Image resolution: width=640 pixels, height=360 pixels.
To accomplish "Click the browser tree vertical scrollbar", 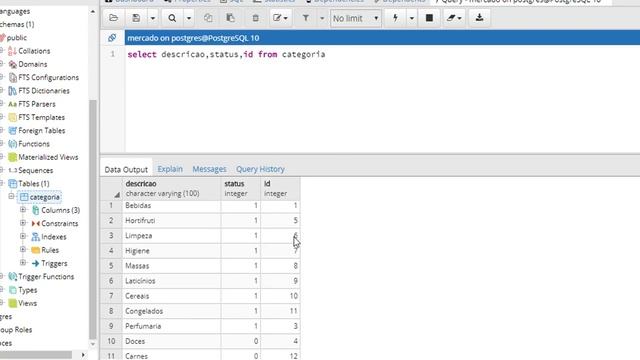I will point(93,220).
